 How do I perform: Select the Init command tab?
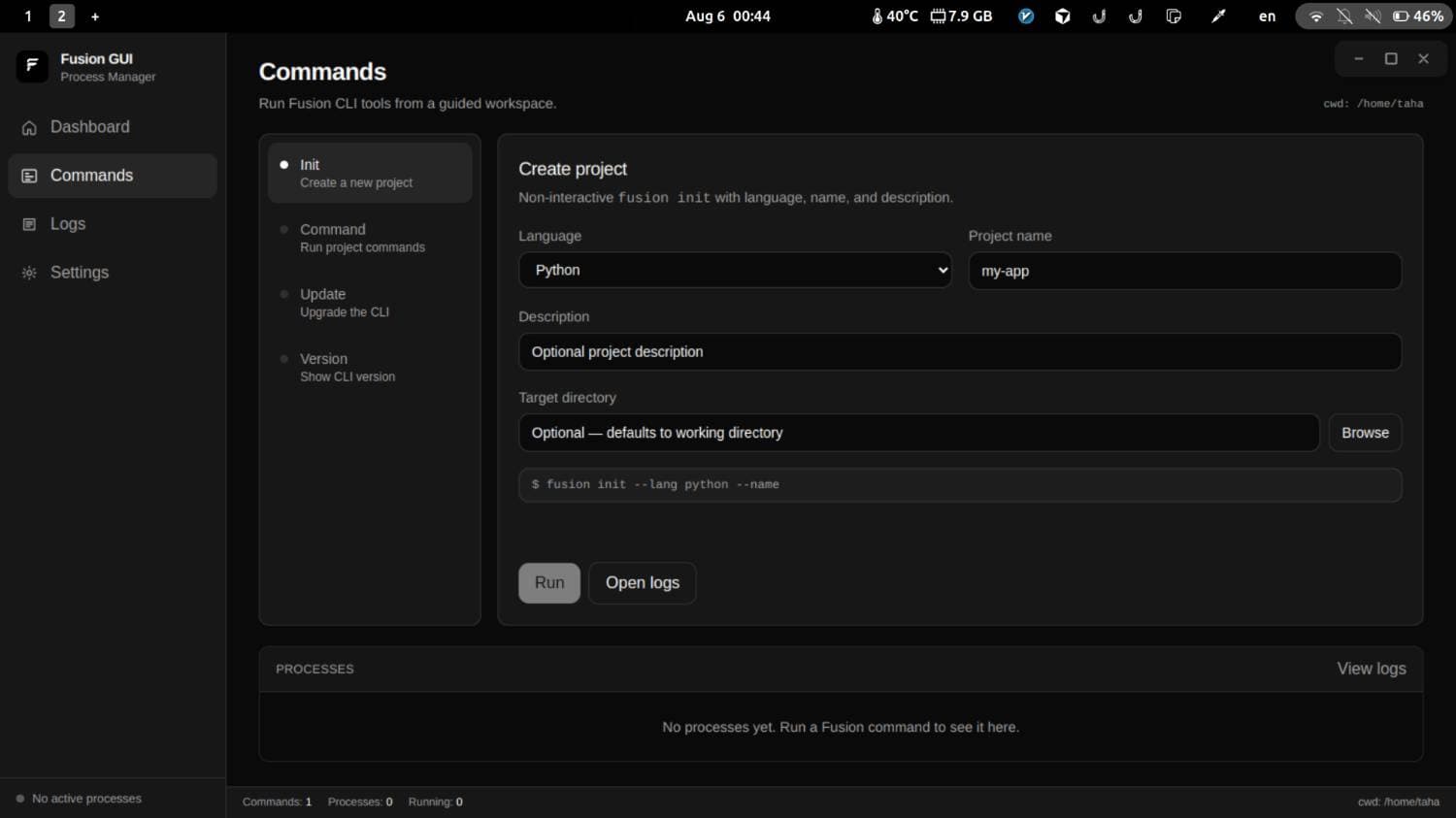click(x=370, y=173)
